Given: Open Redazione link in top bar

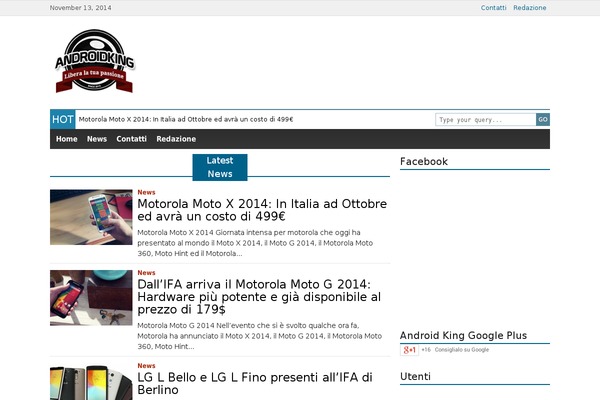Looking at the screenshot, I should (530, 8).
